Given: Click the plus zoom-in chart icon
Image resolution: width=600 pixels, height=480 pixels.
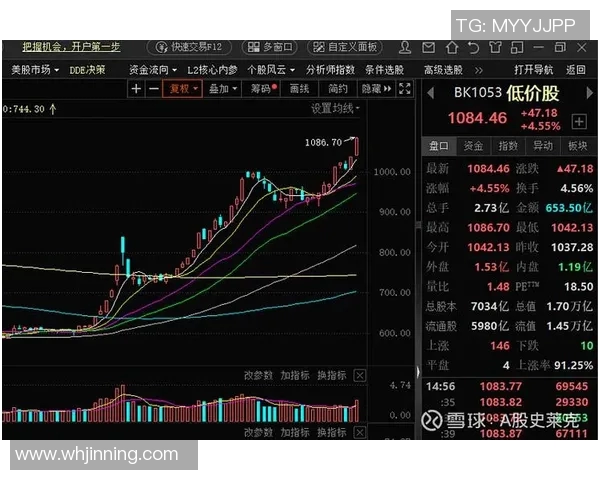Looking at the screenshot, I should click(x=137, y=89).
